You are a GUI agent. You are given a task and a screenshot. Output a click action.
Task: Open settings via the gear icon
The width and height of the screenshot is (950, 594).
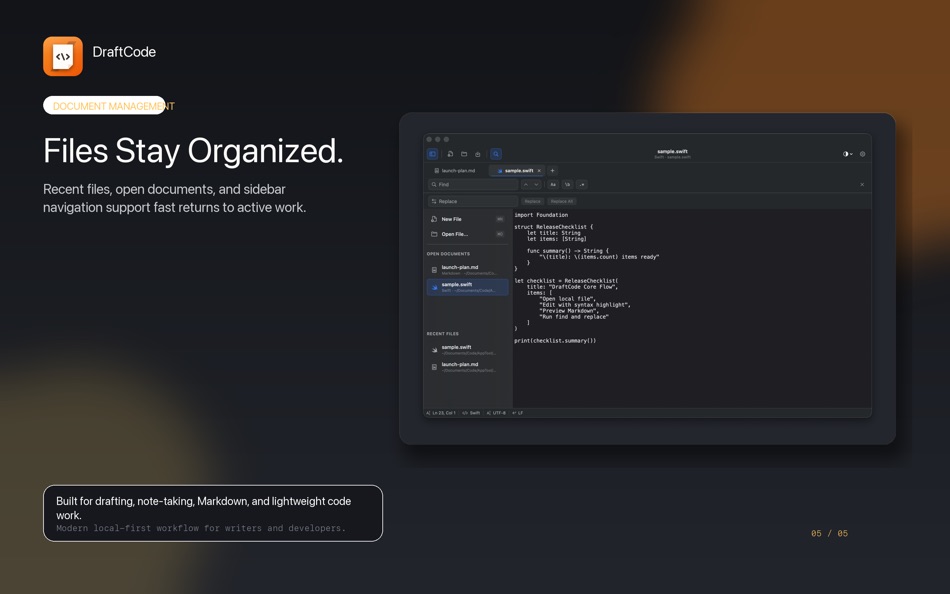pyautogui.click(x=863, y=154)
